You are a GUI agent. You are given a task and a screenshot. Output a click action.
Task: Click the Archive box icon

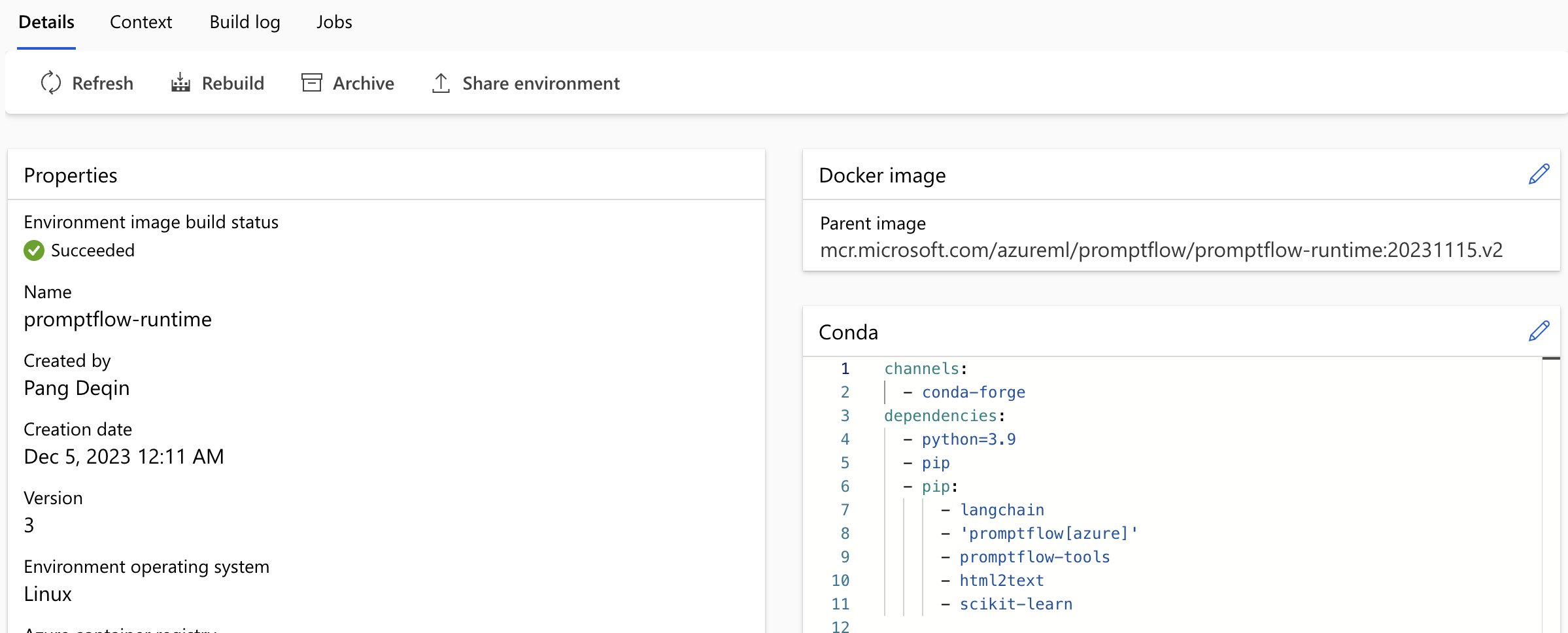click(x=311, y=82)
